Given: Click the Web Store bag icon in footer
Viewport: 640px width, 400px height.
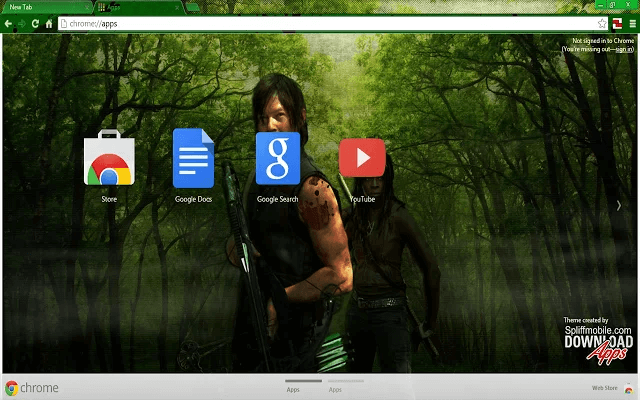Looking at the screenshot, I should 629,388.
